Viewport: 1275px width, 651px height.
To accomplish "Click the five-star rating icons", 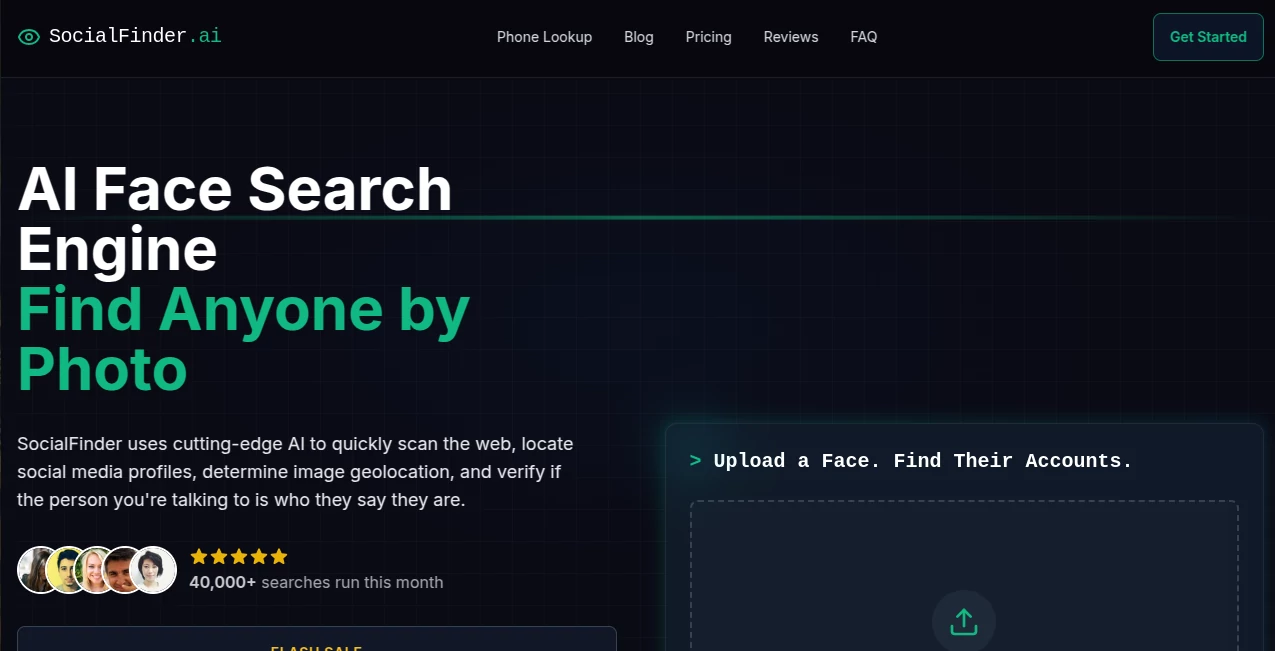I will (239, 556).
